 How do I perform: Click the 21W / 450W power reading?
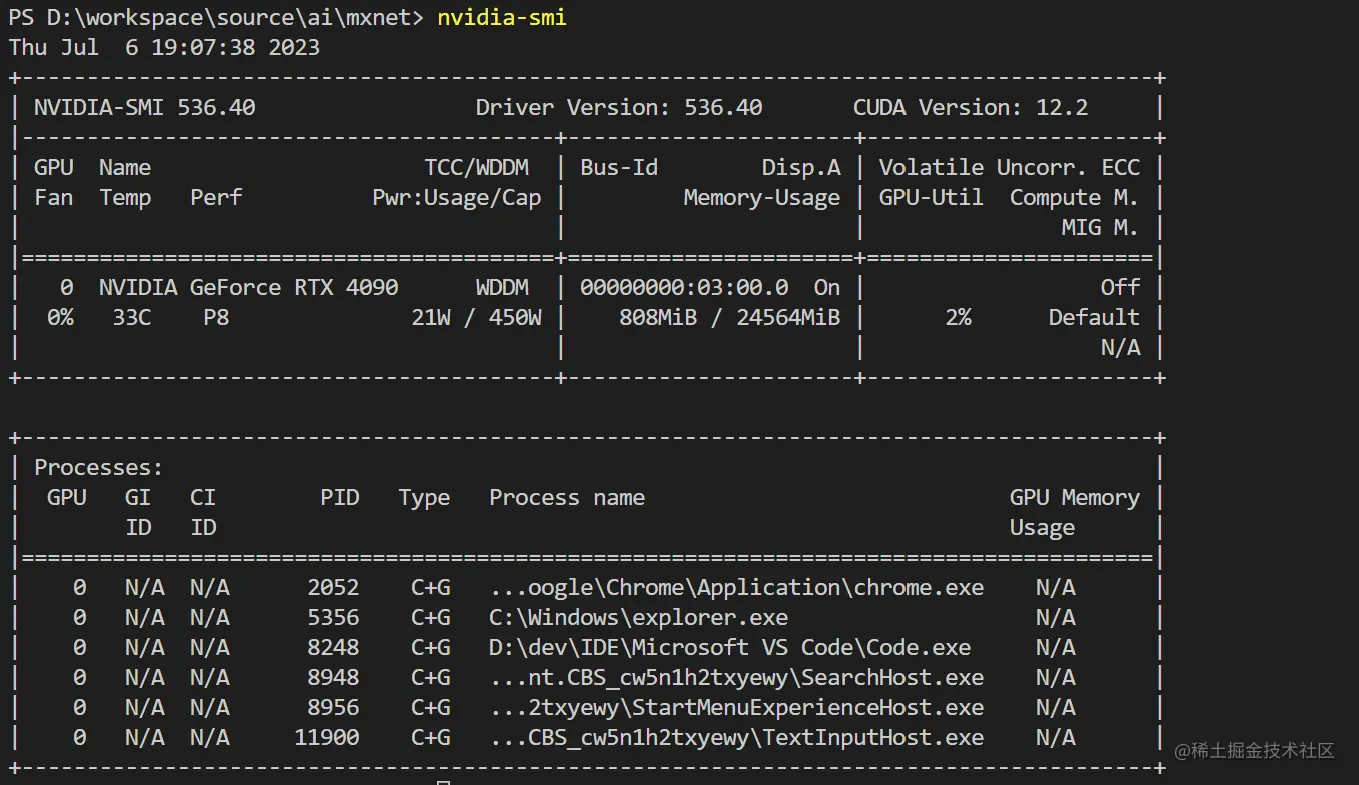point(476,317)
